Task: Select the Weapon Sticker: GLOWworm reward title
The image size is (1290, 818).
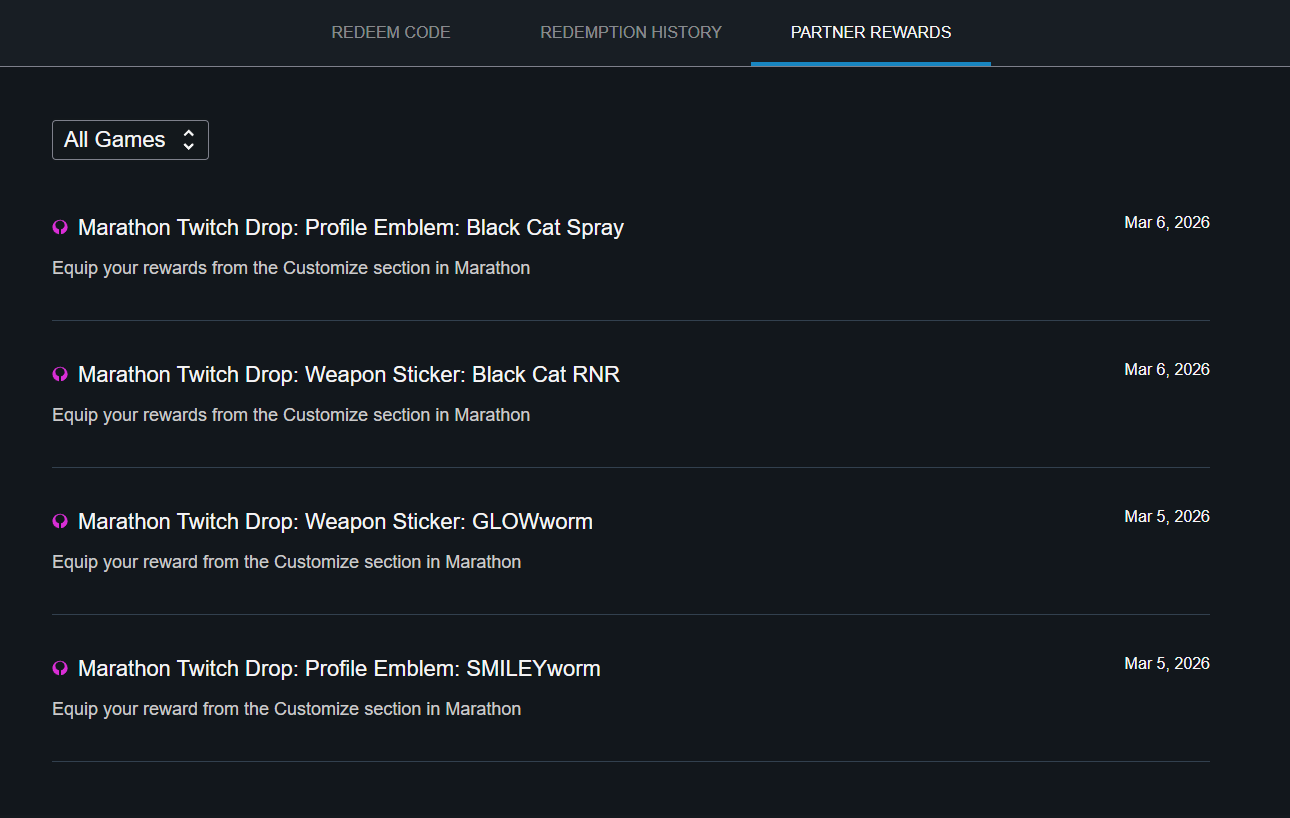Action: click(x=335, y=522)
